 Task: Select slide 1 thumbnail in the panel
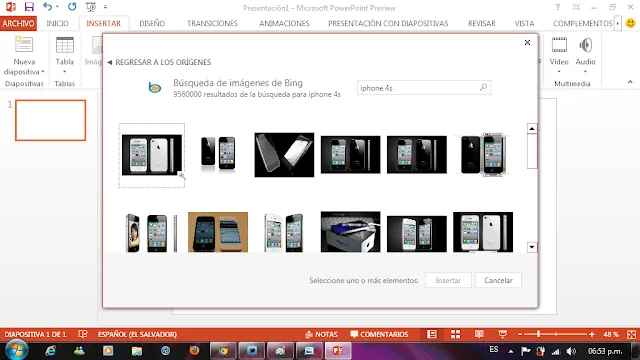51,120
